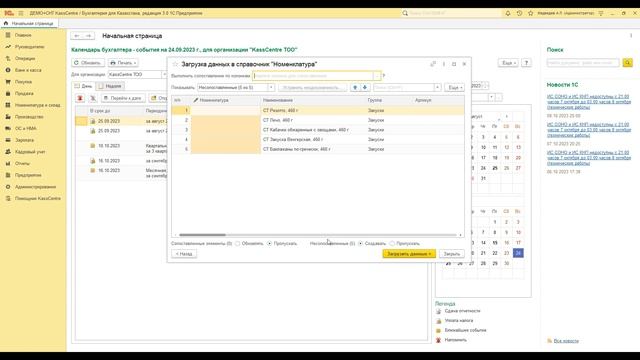Viewport: 640px width, 360px height.
Task: Open the Администрирование section
Action: coord(35,187)
